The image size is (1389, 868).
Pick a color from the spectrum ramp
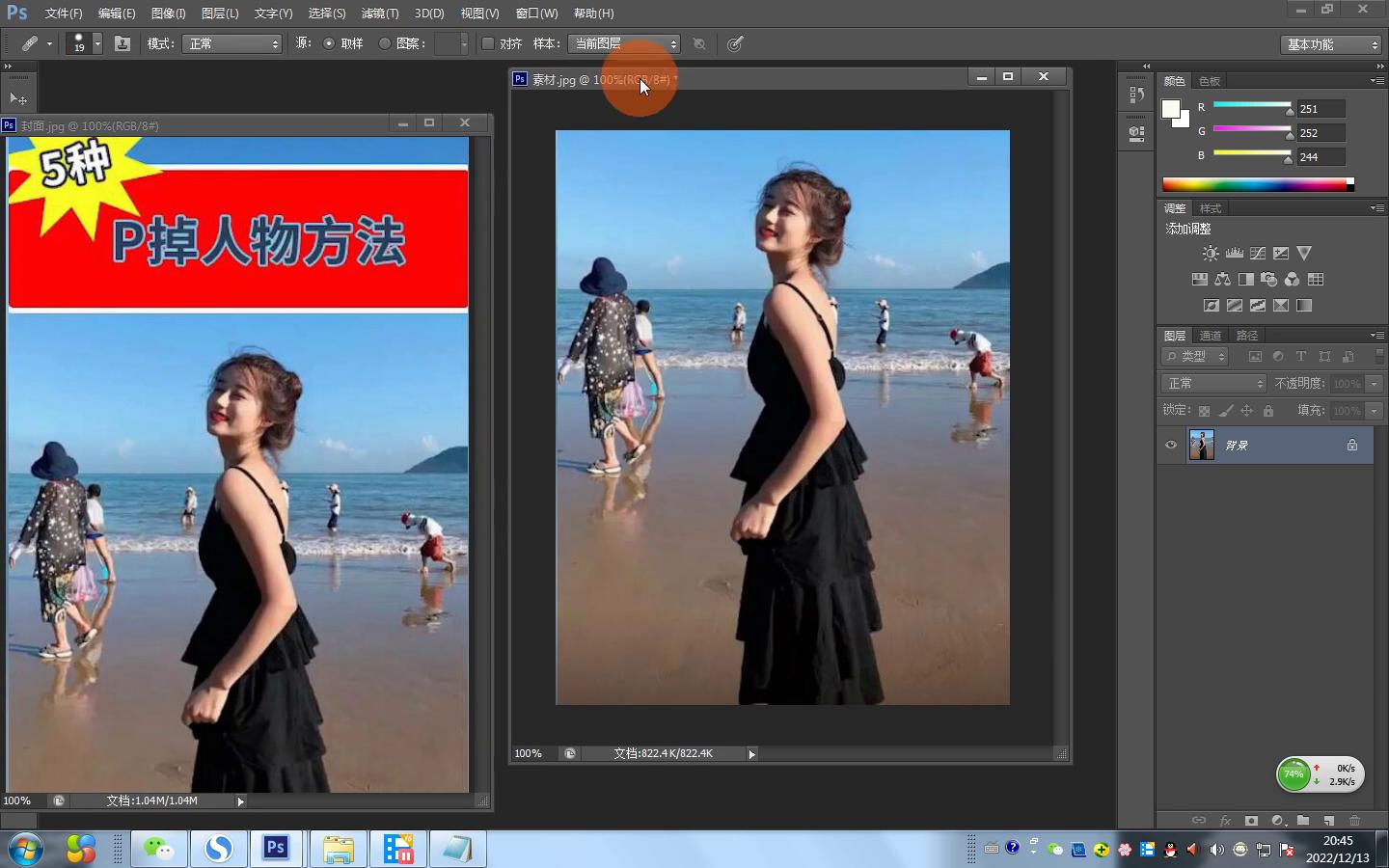pyautogui.click(x=1258, y=185)
